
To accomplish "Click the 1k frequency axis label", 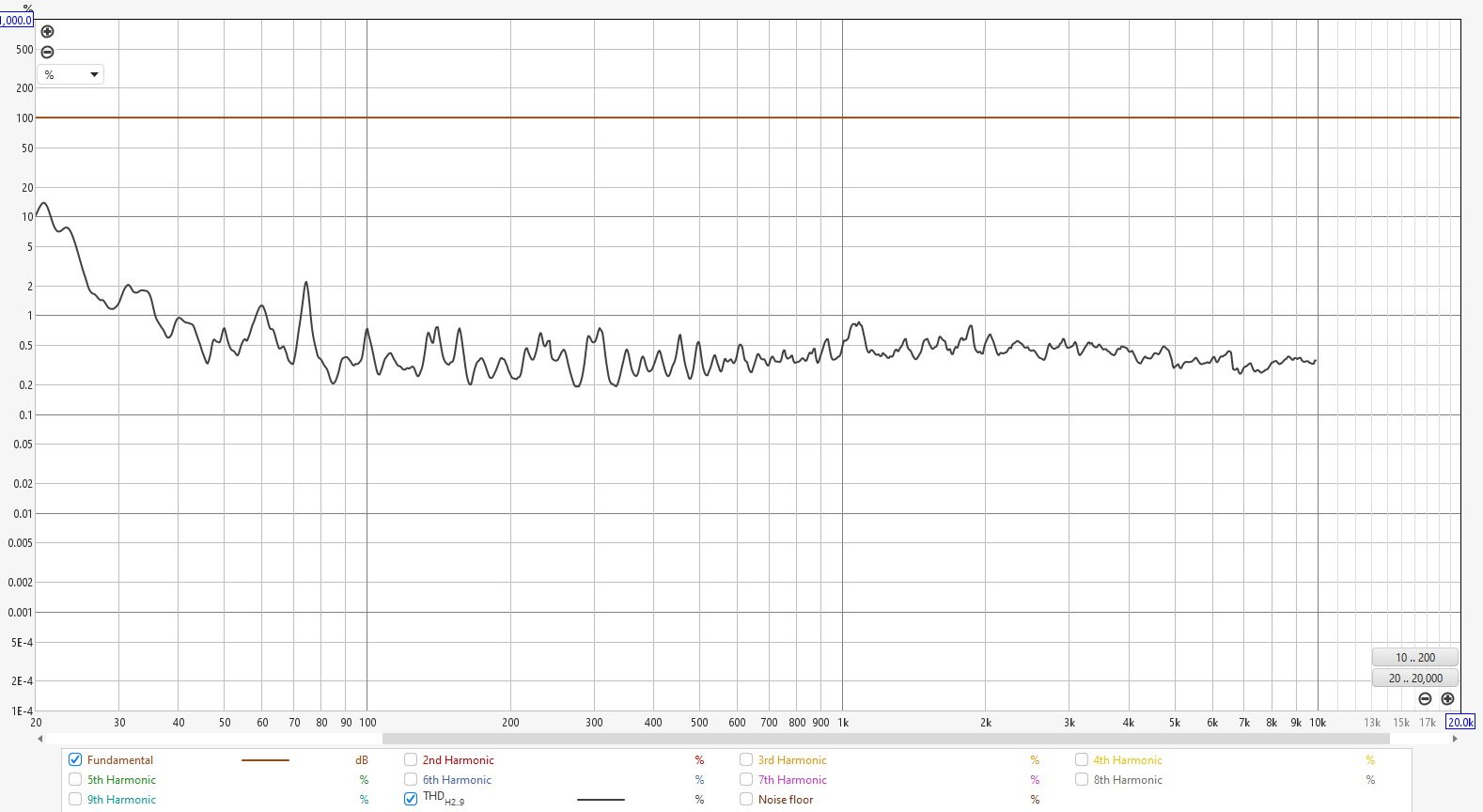I will (843, 723).
